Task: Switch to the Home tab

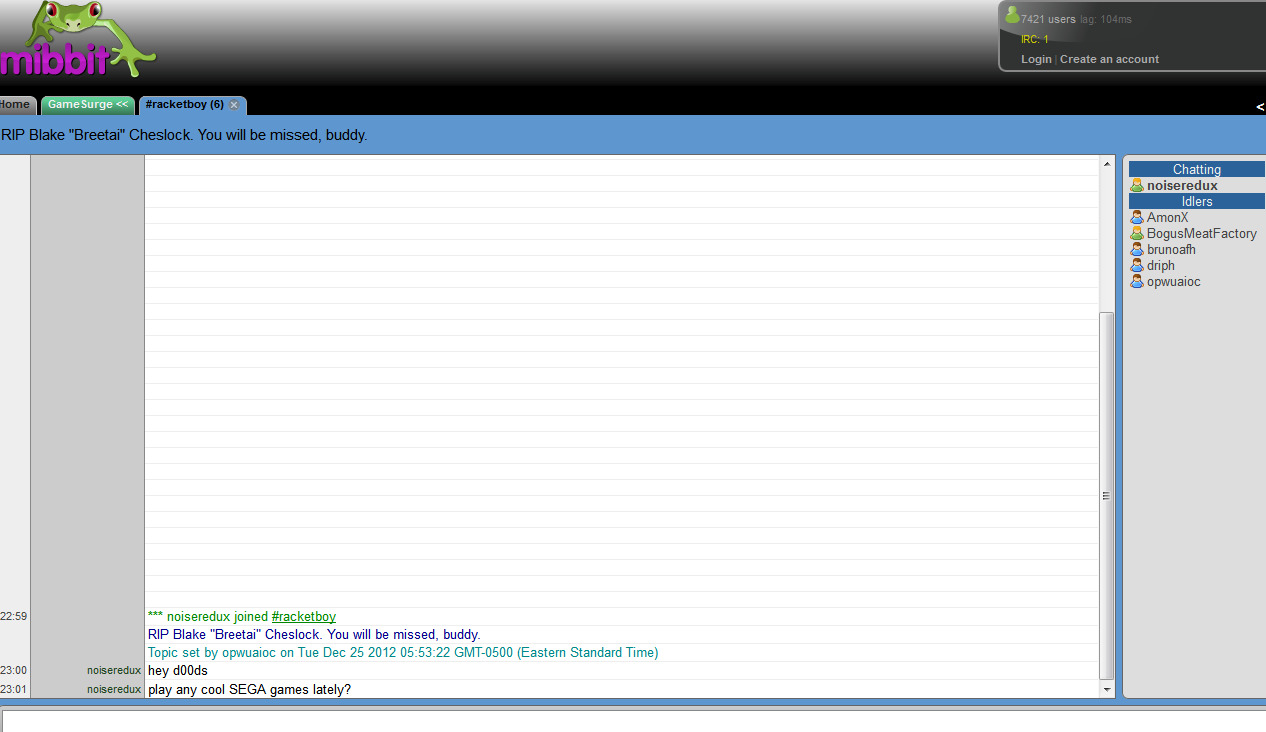Action: [x=16, y=105]
